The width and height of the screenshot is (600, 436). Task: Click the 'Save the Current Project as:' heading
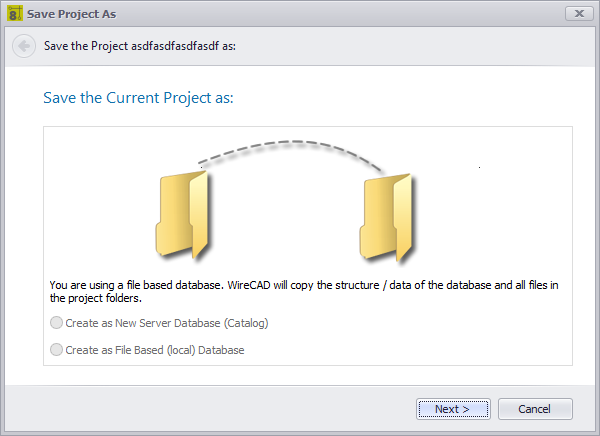[x=138, y=98]
